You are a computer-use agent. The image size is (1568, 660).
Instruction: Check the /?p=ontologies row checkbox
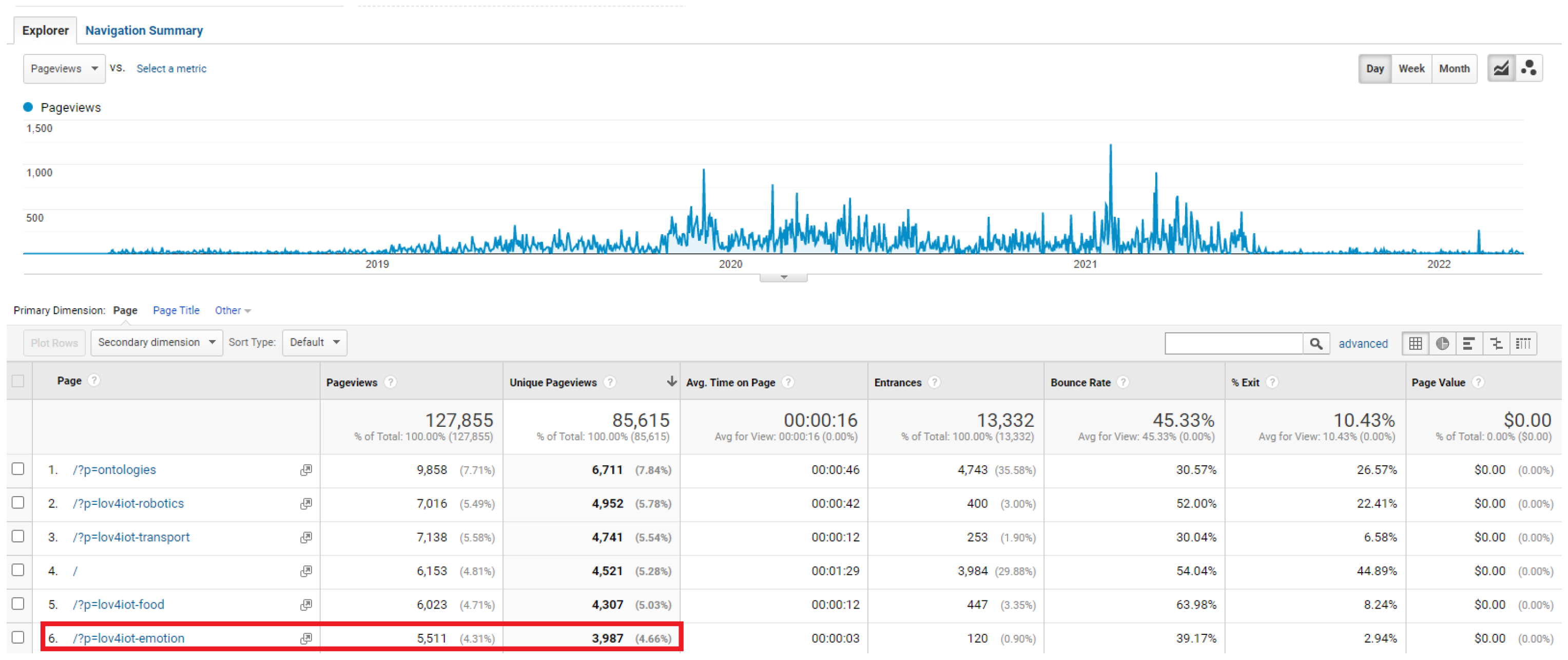(18, 469)
